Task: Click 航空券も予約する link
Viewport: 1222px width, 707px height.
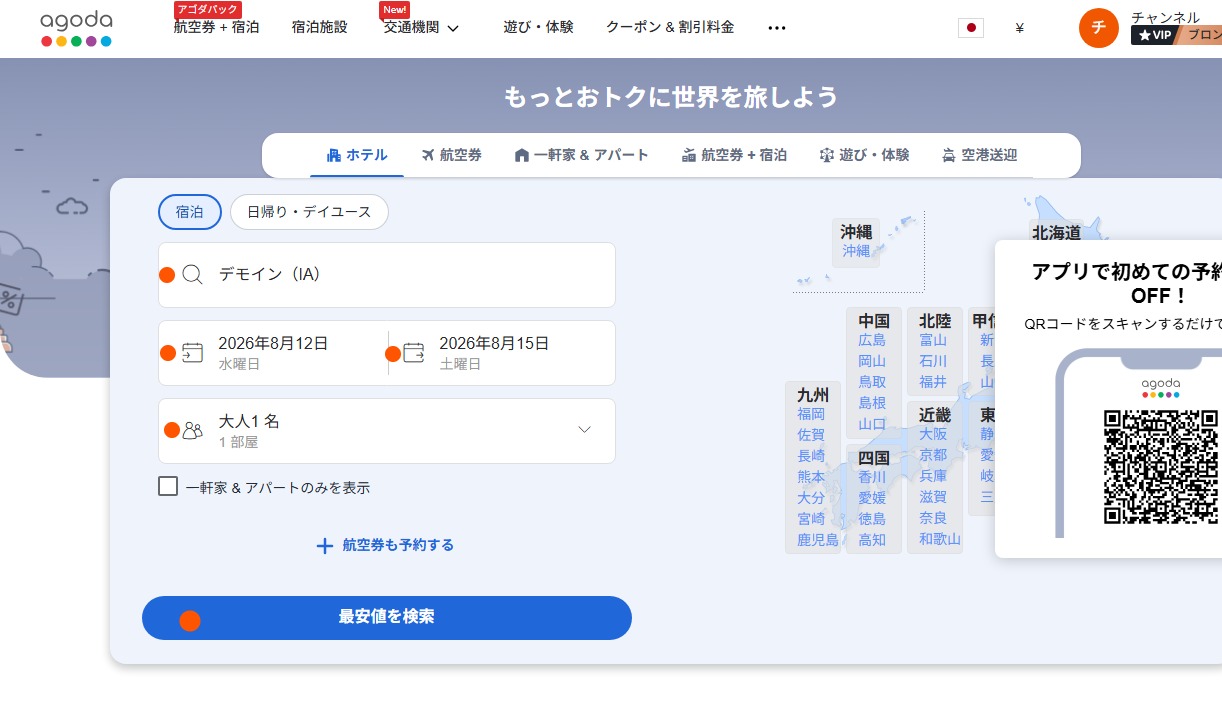Action: (x=398, y=546)
